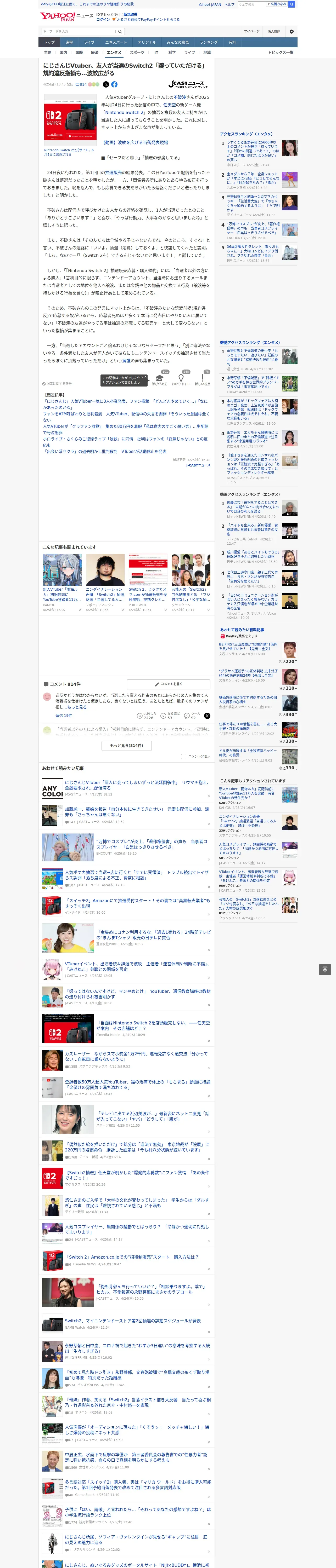Open the 購入履歴 link
The height and width of the screenshot is (1568, 336).
(274, 32)
